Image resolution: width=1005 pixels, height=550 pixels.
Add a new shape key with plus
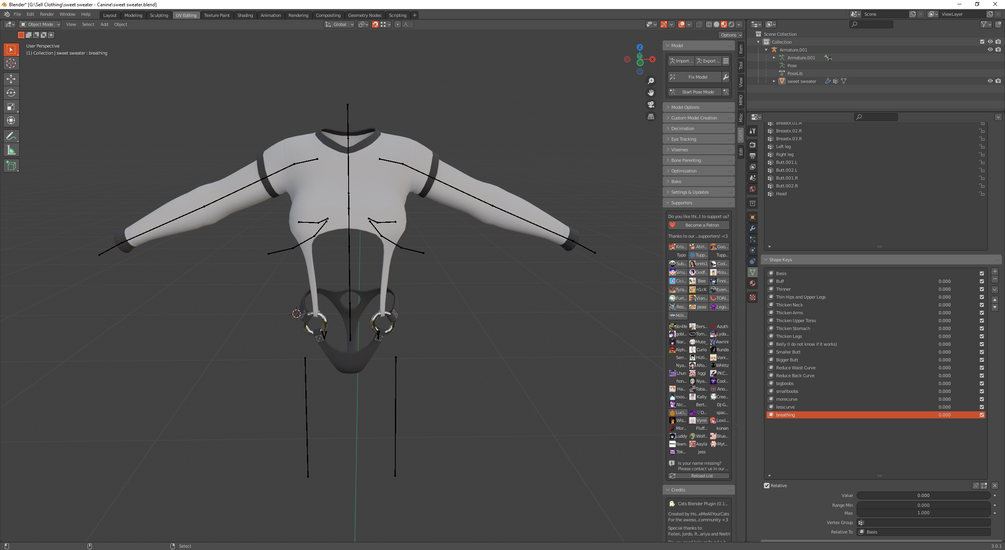[995, 272]
